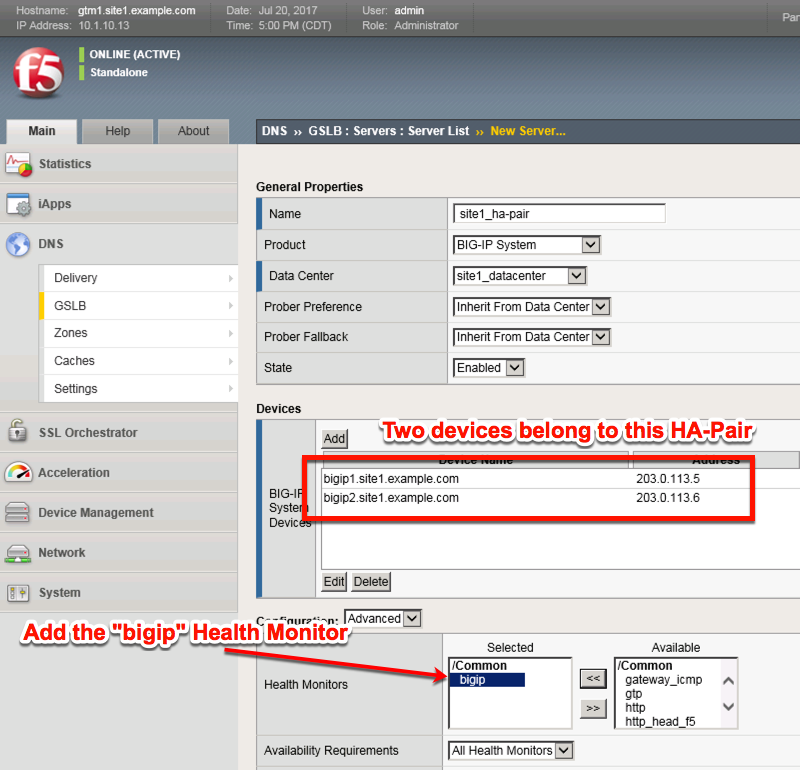Open the Prober Fallback dropdown

point(532,337)
